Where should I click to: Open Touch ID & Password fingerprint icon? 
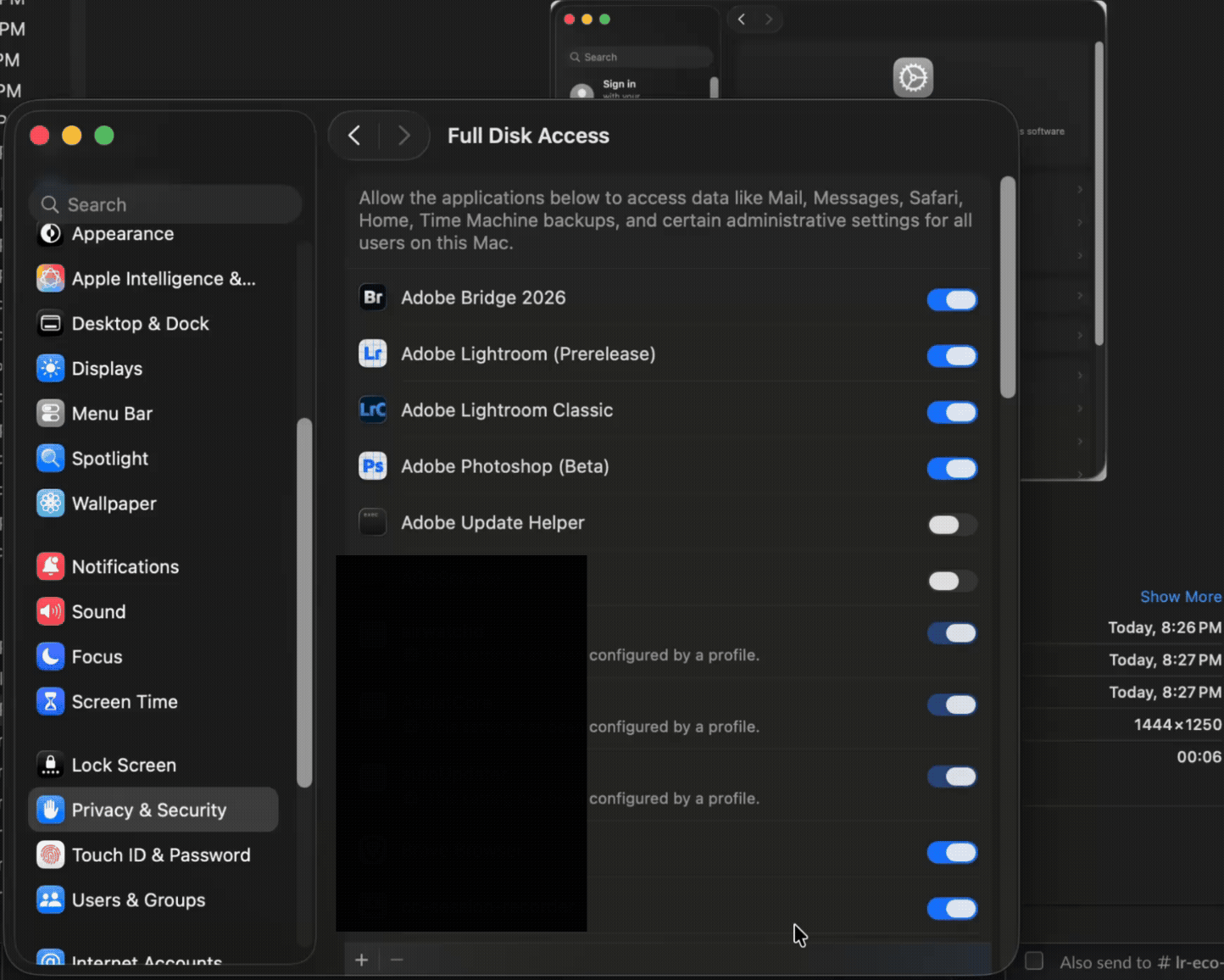coord(50,855)
